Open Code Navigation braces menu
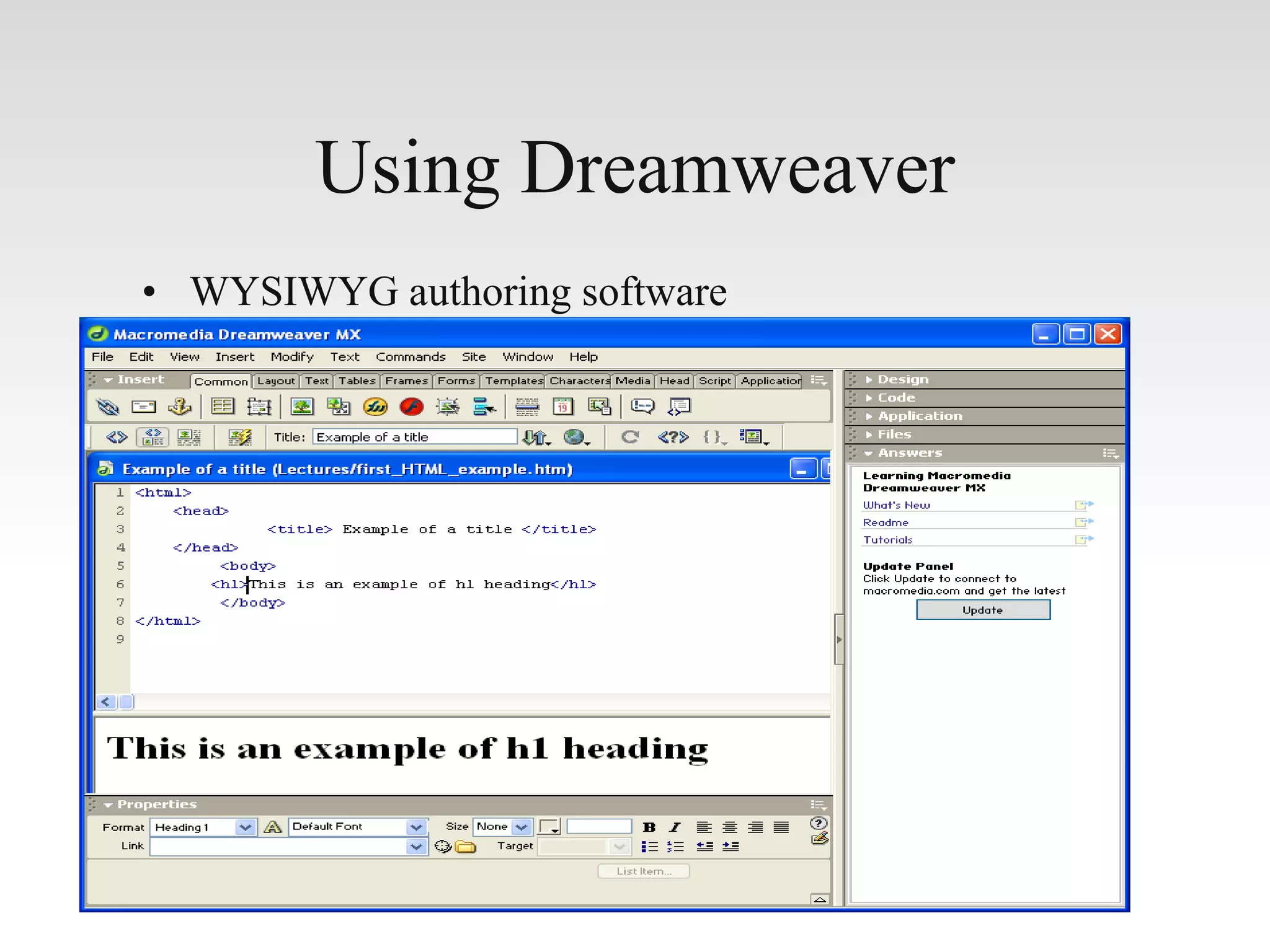 (x=715, y=438)
